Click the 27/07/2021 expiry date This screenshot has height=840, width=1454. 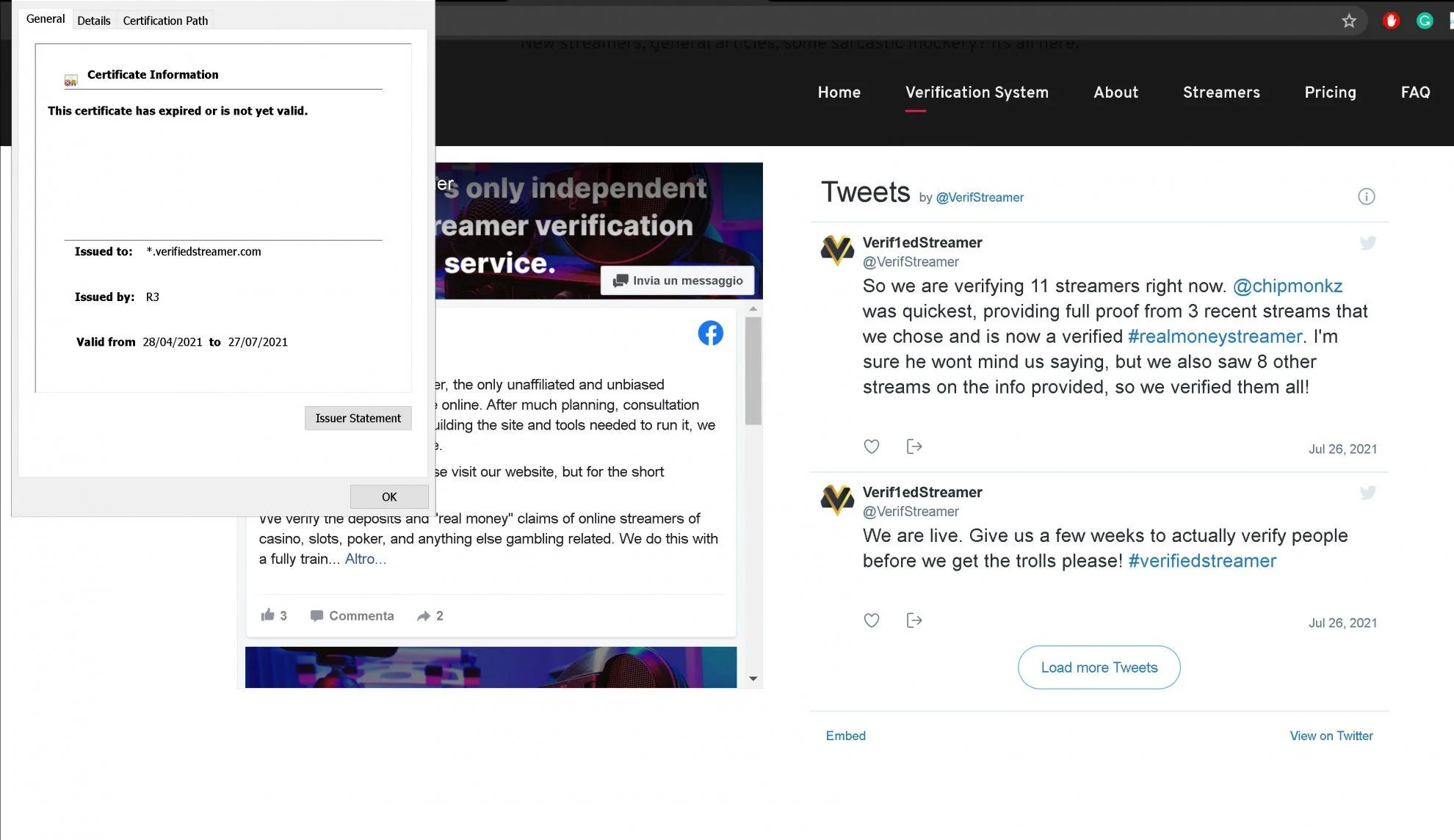coord(258,342)
